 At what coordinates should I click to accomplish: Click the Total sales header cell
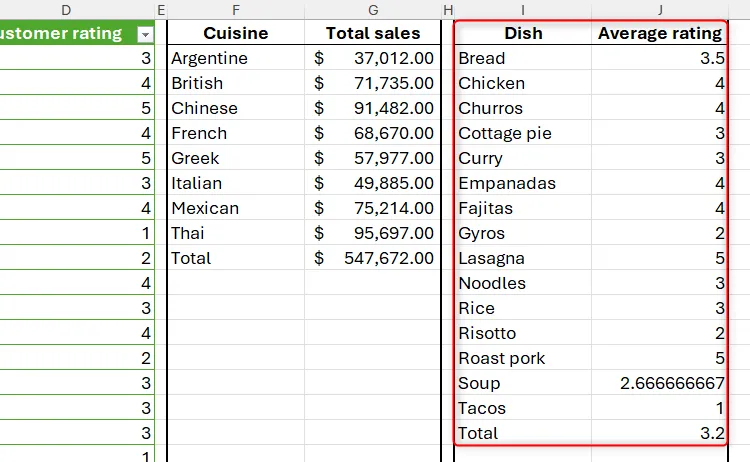[373, 33]
